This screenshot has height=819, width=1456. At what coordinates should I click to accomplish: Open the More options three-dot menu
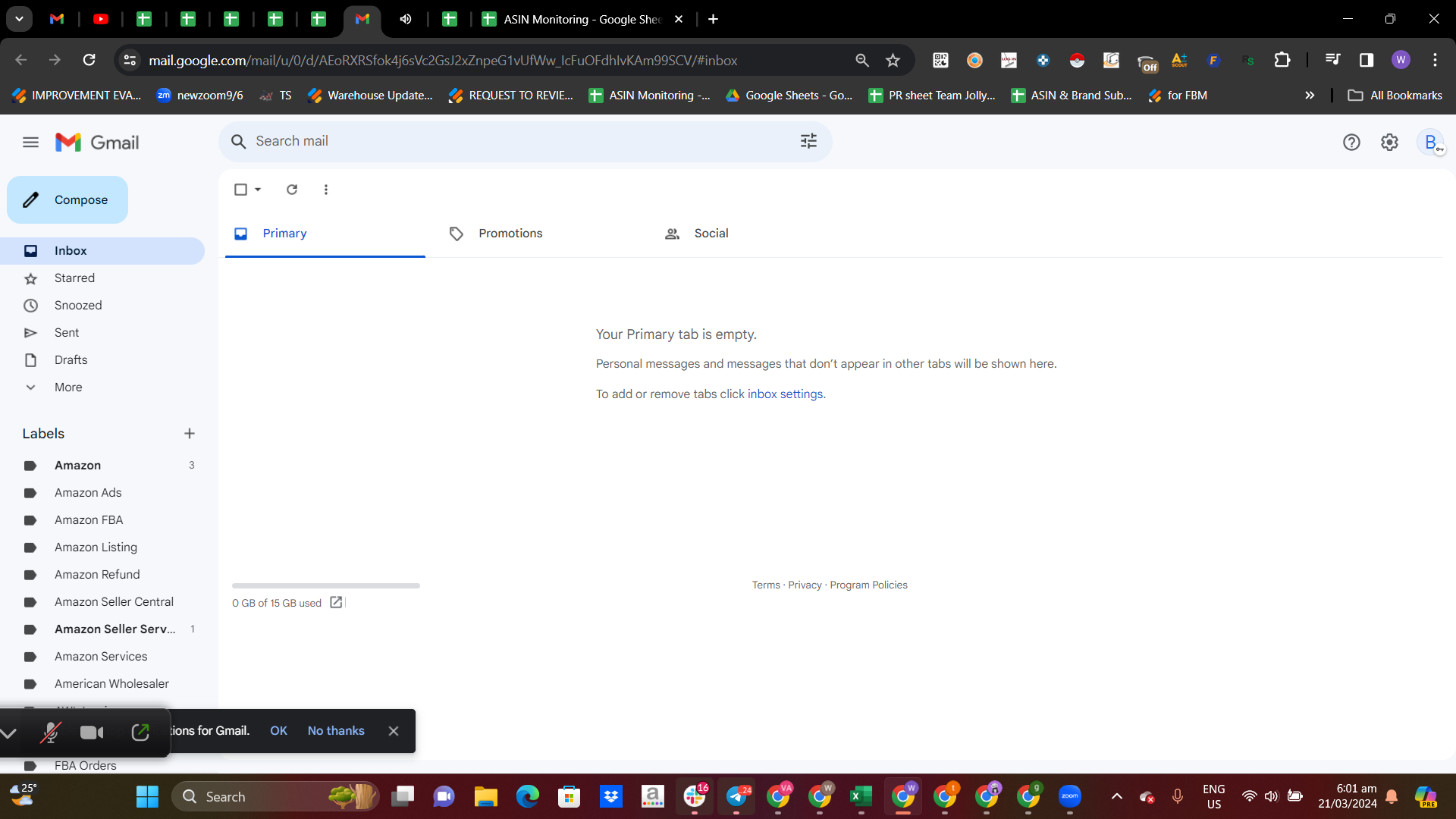326,190
